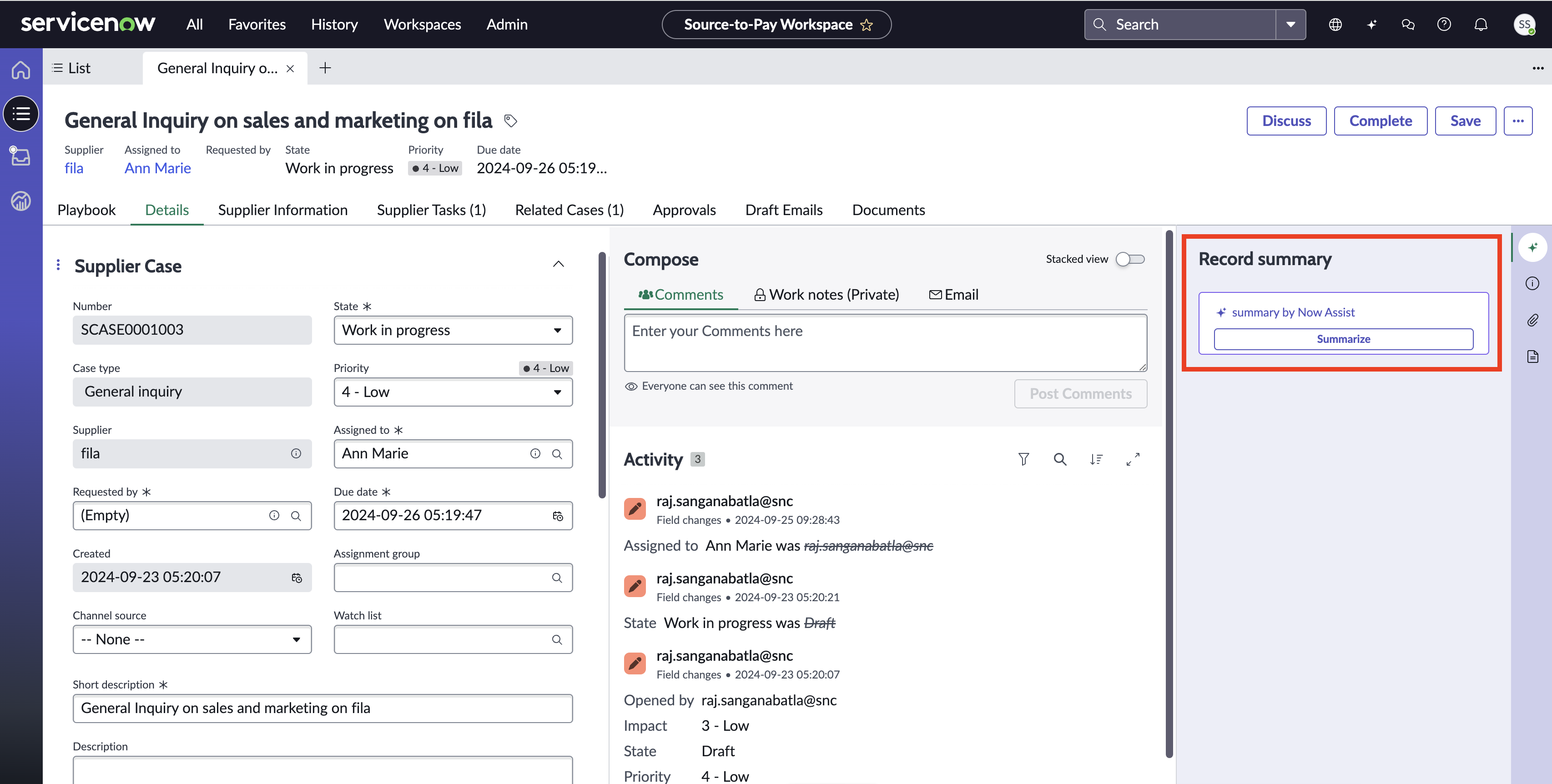Viewport: 1552px width, 784px height.
Task: Search within the Activity stream
Action: tap(1060, 459)
